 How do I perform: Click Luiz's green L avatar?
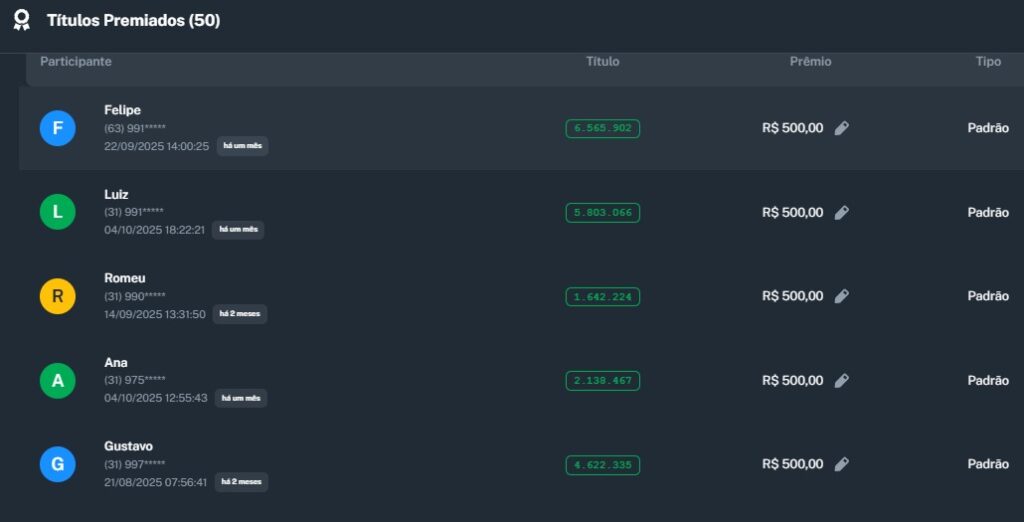click(x=57, y=212)
